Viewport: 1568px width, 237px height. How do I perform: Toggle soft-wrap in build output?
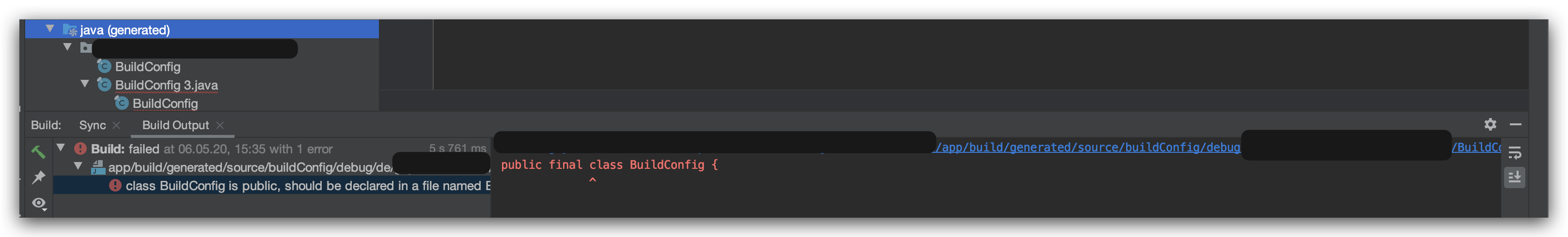(1514, 152)
